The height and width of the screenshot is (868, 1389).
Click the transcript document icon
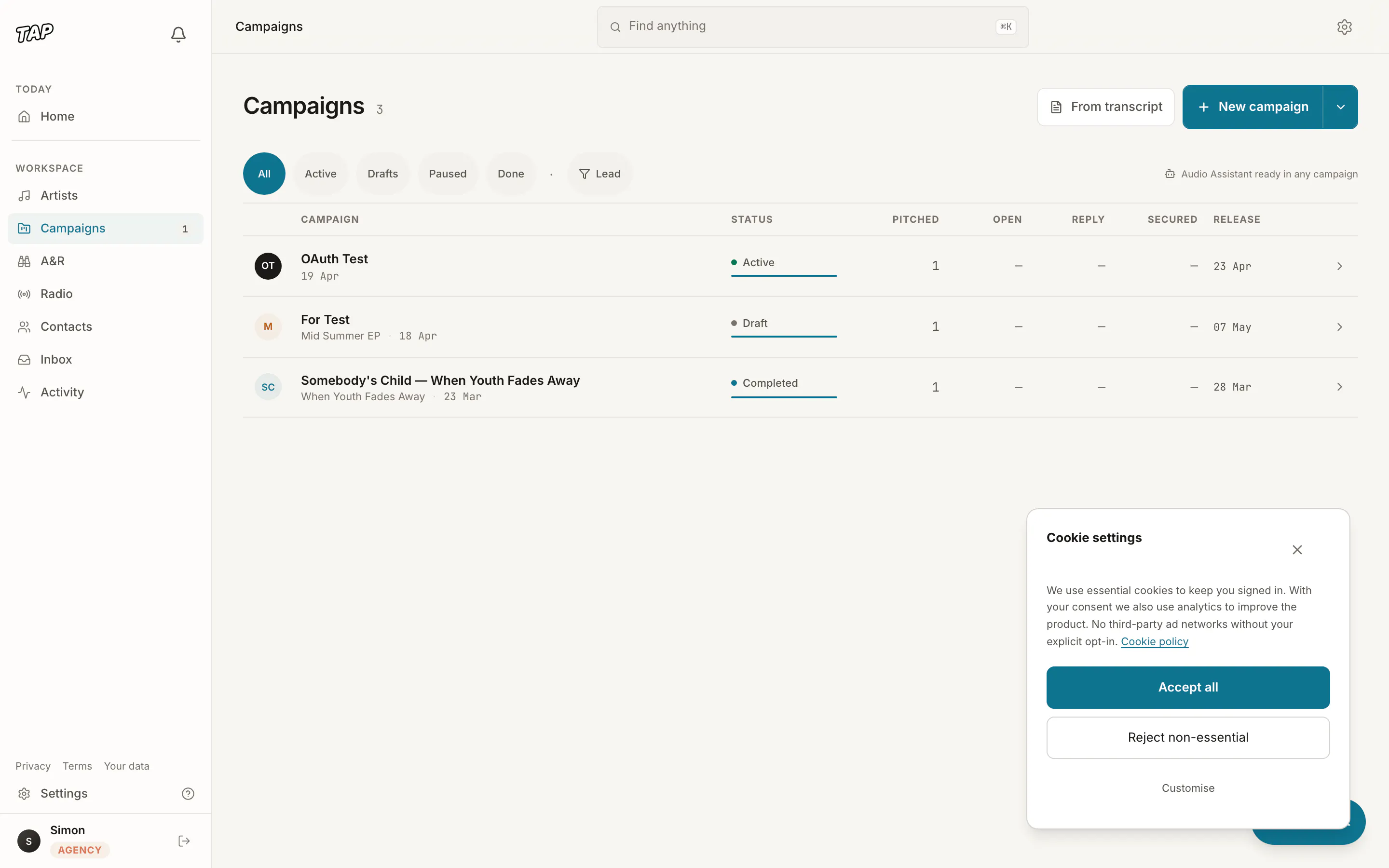coord(1056,107)
